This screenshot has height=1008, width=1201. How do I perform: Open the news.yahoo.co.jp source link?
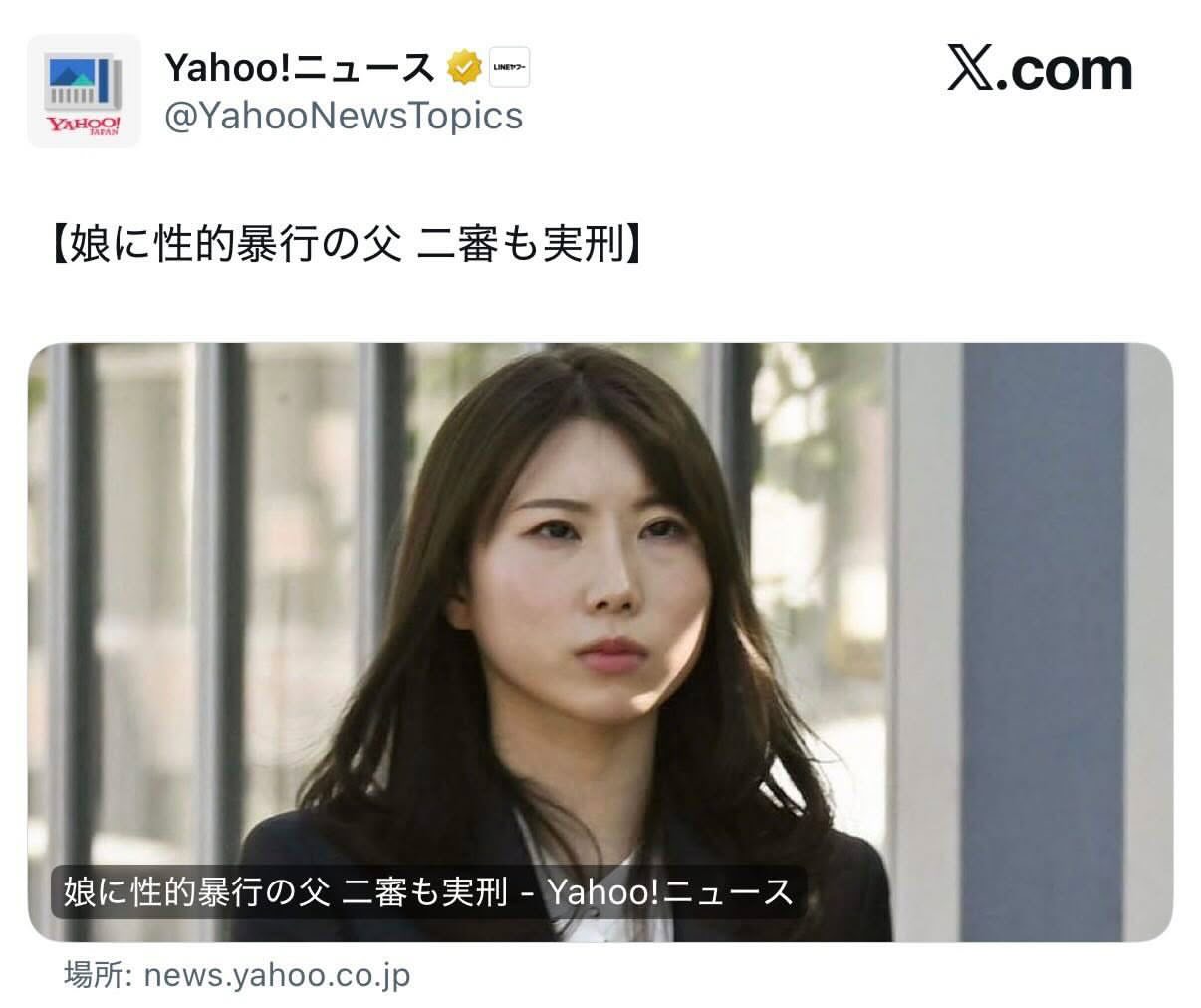[277, 975]
